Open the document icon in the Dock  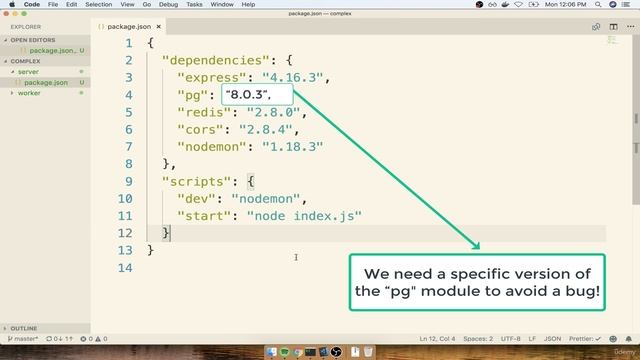[355, 351]
